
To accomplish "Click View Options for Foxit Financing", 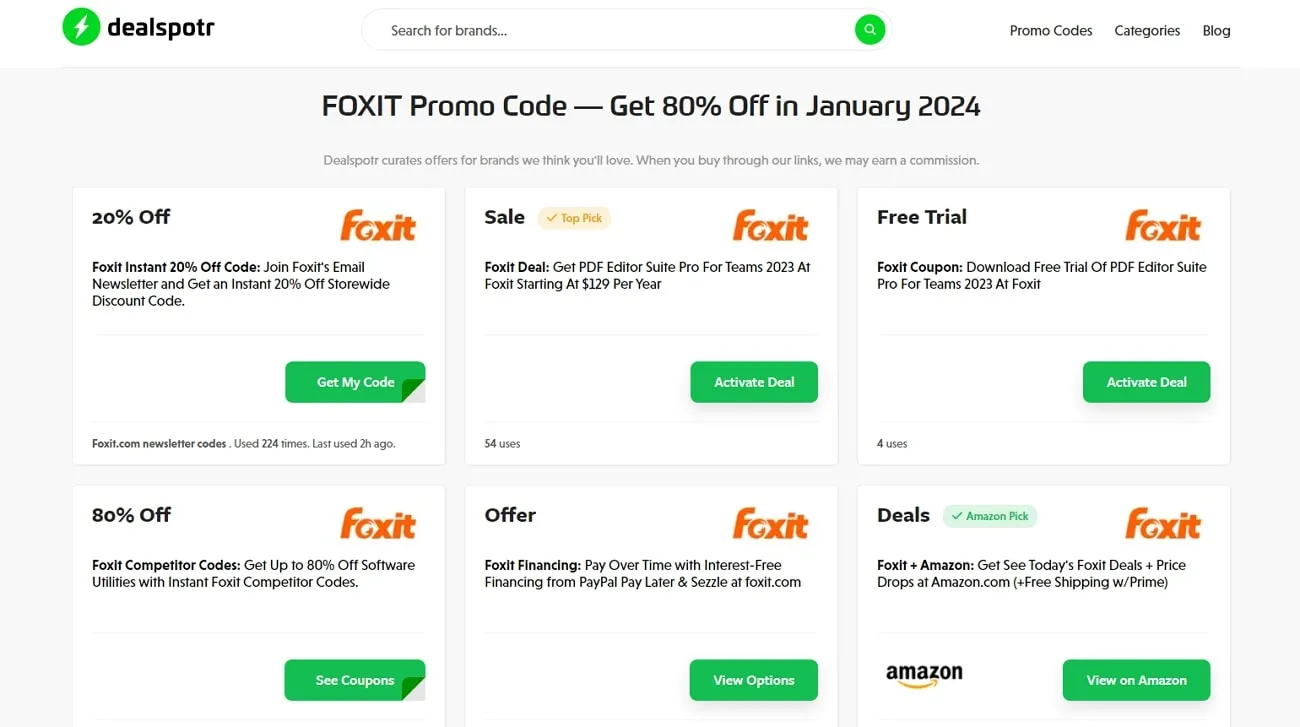I will (753, 679).
